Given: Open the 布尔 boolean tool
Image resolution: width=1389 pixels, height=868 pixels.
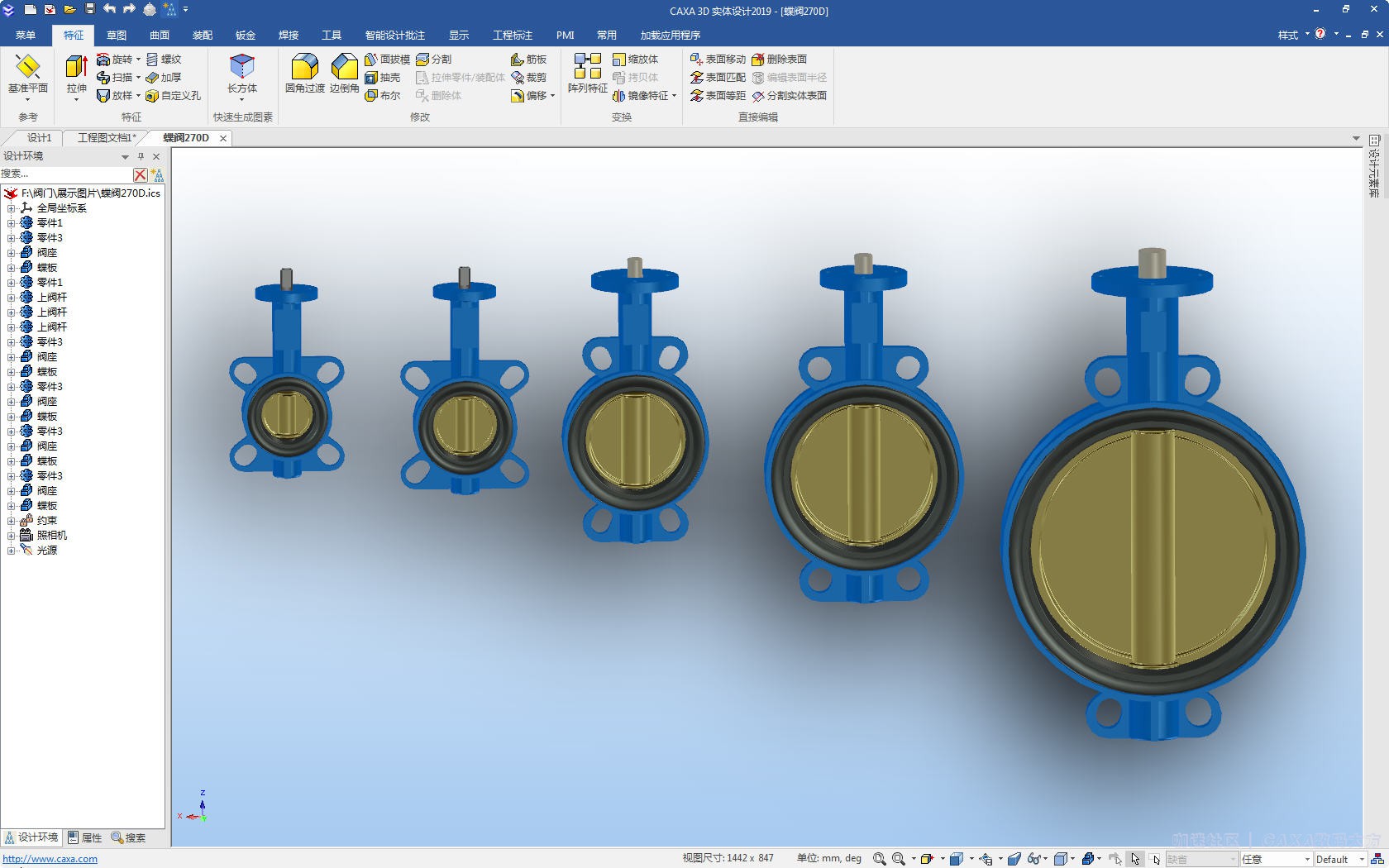Looking at the screenshot, I should point(383,96).
